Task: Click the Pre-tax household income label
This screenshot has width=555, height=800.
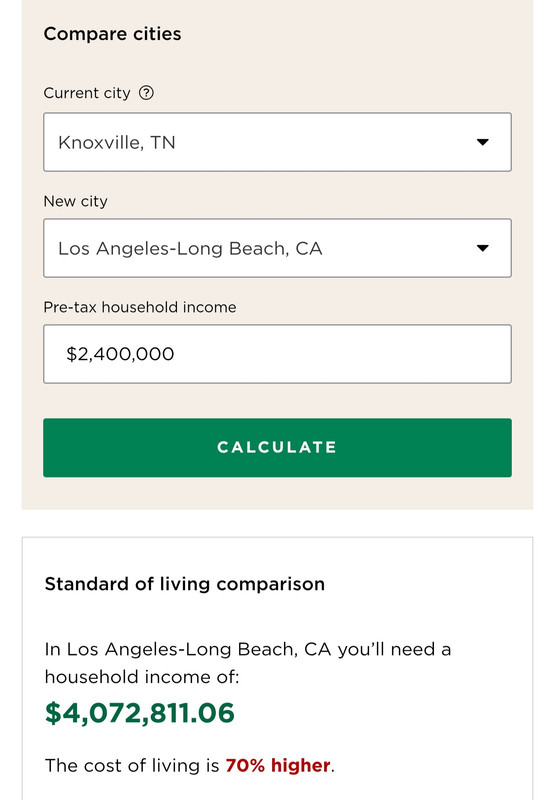Action: 140,307
